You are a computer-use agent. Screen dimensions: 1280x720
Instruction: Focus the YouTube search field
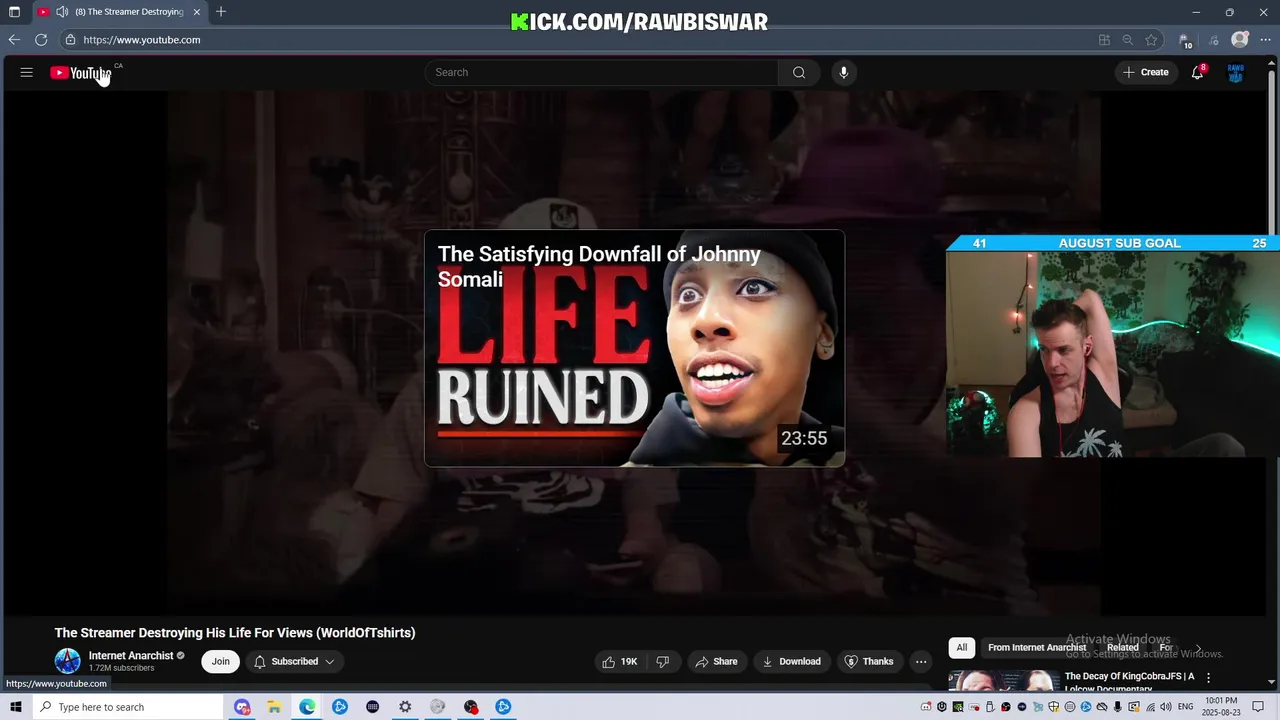[602, 72]
